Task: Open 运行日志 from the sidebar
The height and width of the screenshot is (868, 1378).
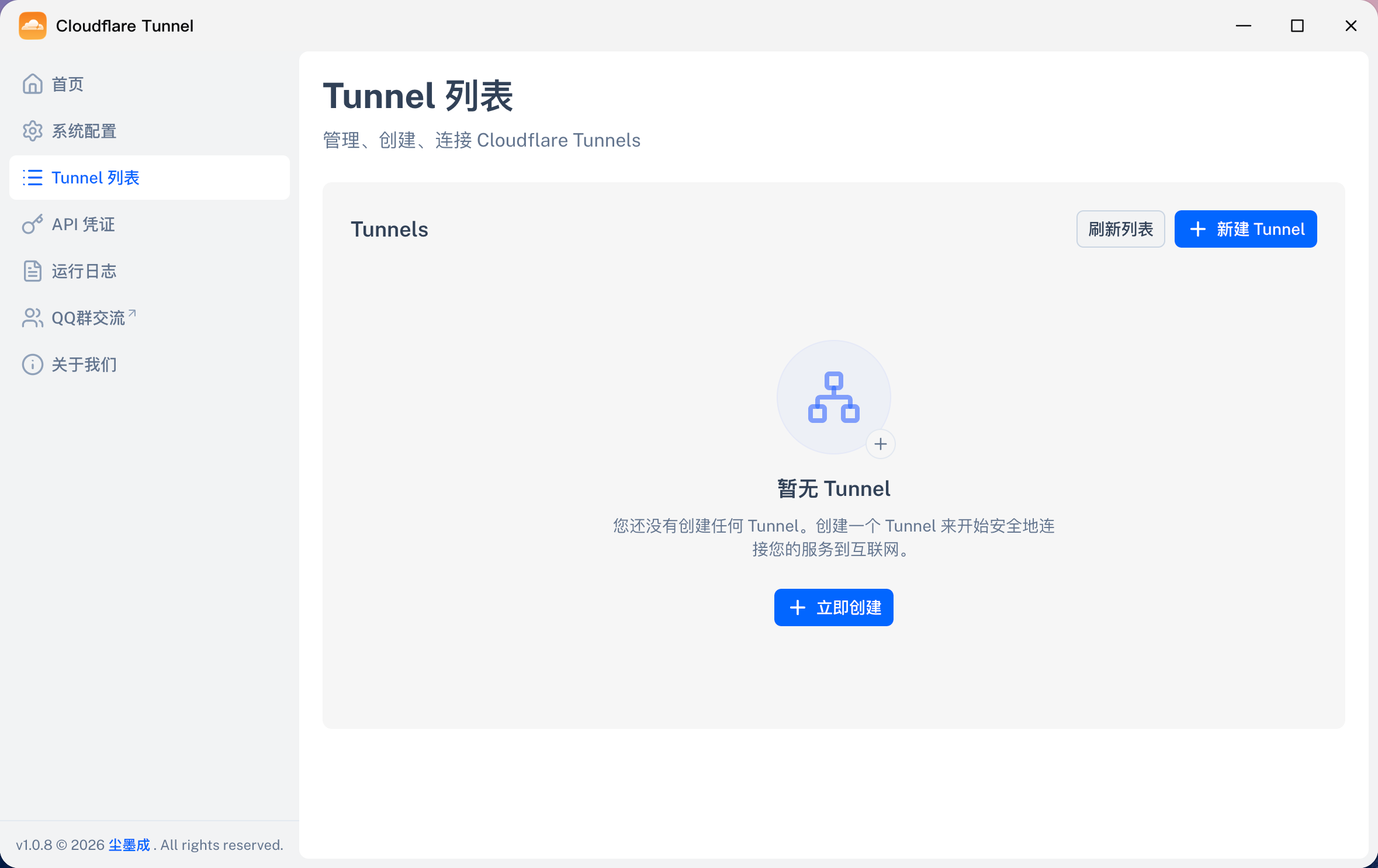Action: [150, 271]
